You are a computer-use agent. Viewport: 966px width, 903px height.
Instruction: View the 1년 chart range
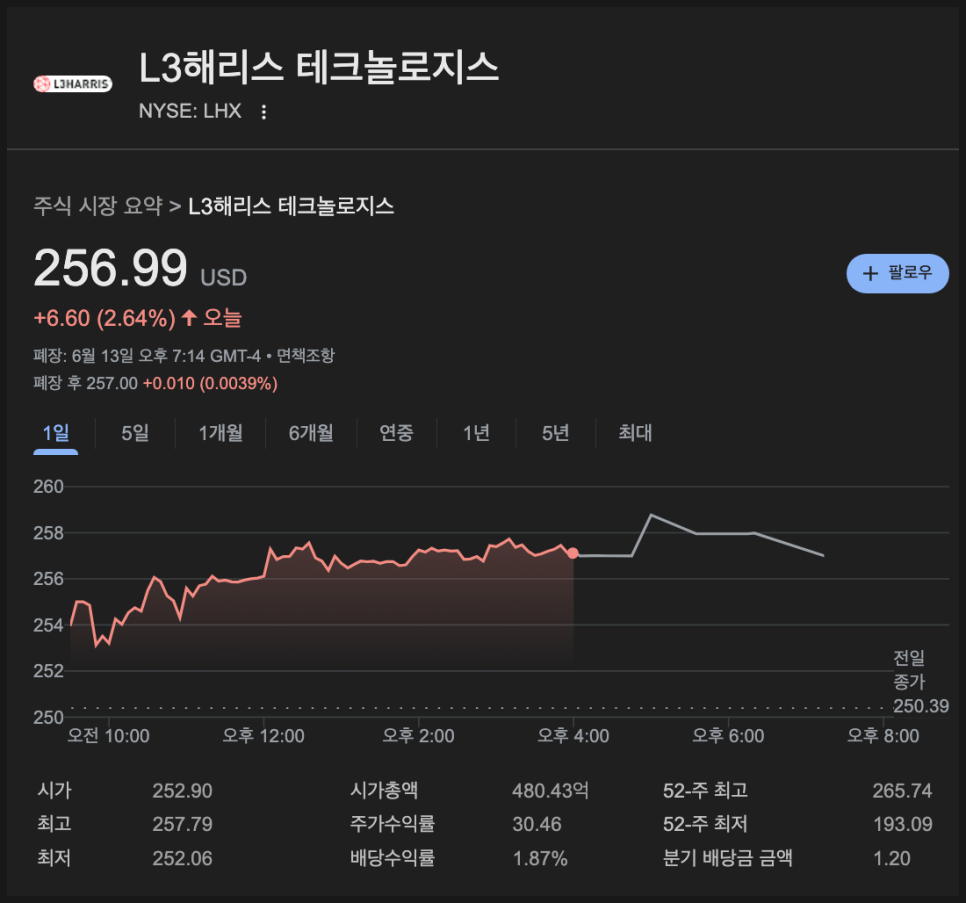[476, 433]
